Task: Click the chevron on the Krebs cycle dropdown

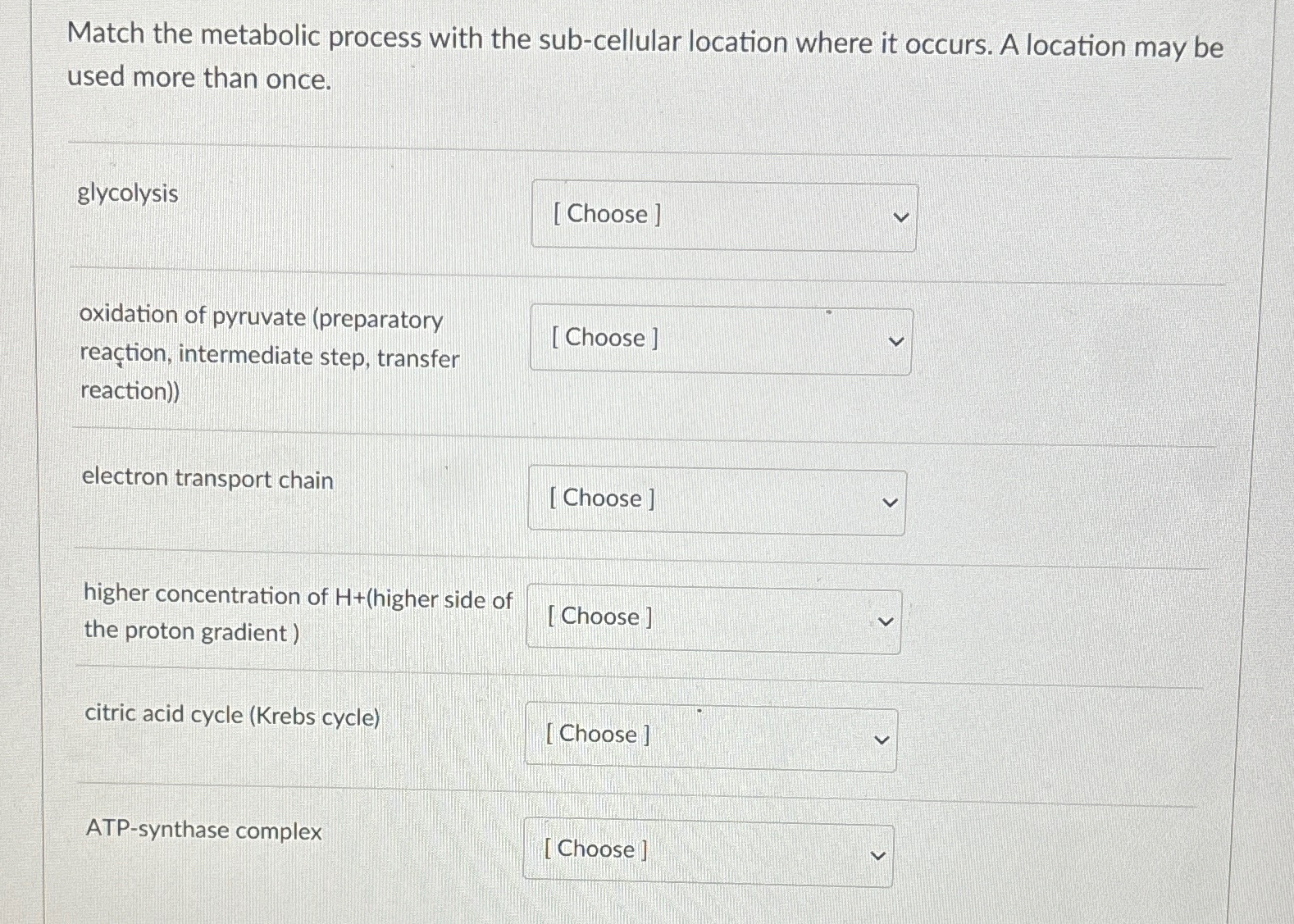Action: tap(881, 739)
